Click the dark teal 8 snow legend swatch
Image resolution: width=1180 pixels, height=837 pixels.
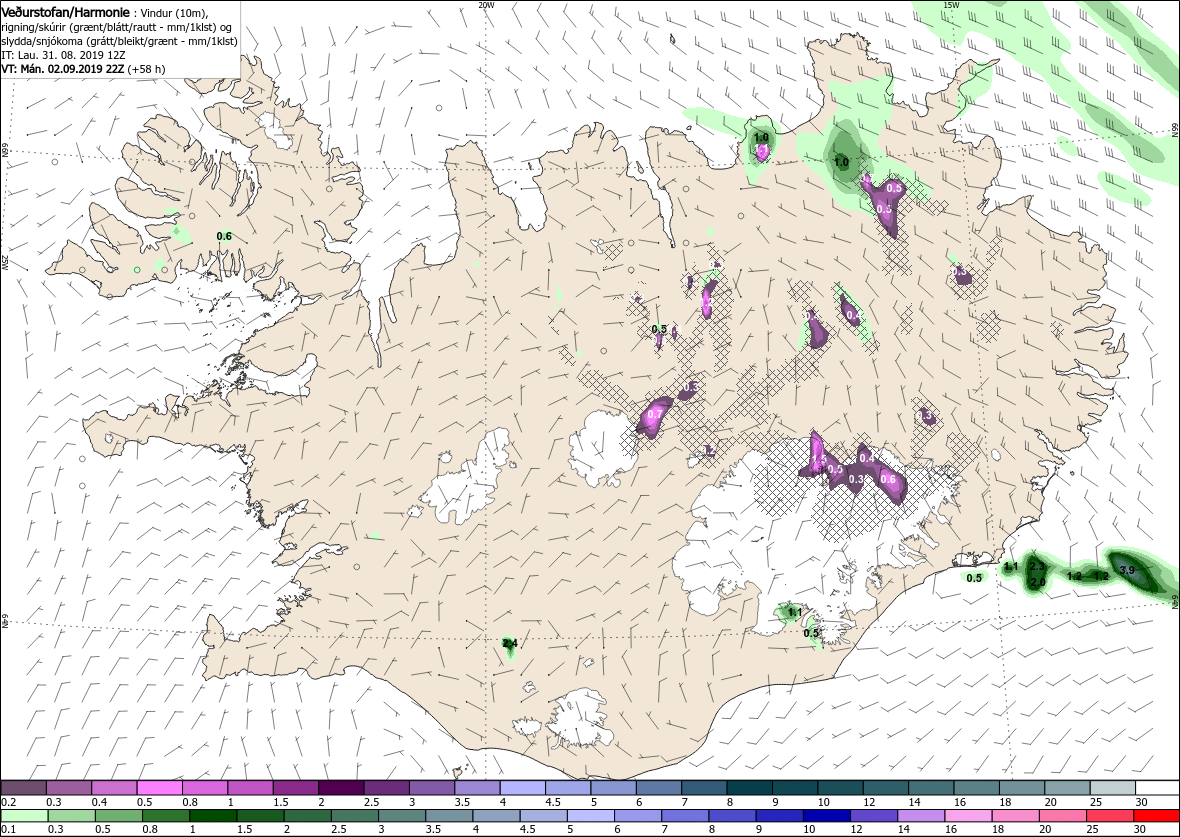[749, 787]
